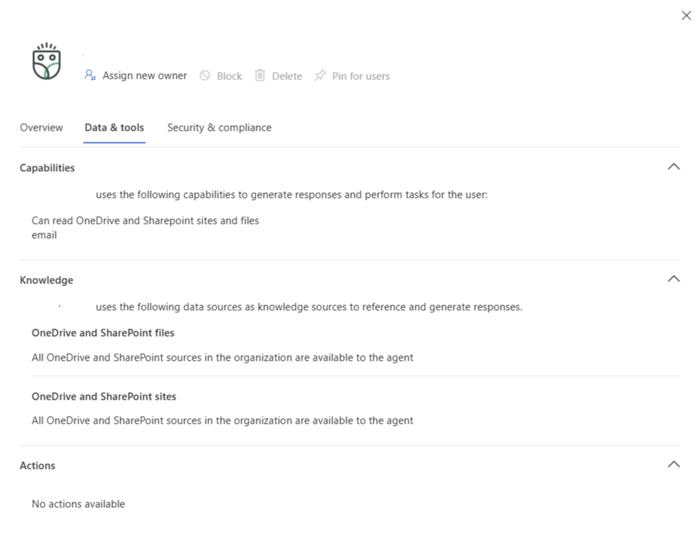Collapse the Actions section chevron
The width and height of the screenshot is (700, 538).
pyautogui.click(x=673, y=464)
